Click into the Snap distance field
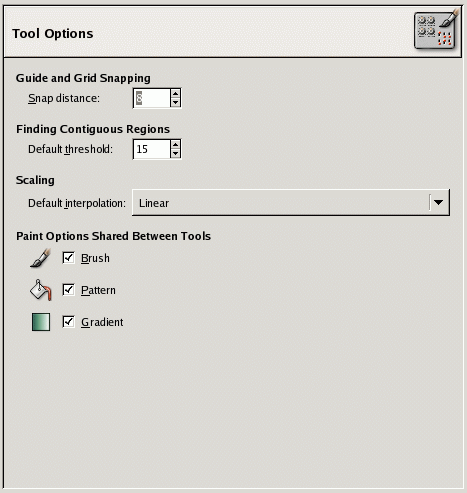The image size is (467, 493). (152, 98)
